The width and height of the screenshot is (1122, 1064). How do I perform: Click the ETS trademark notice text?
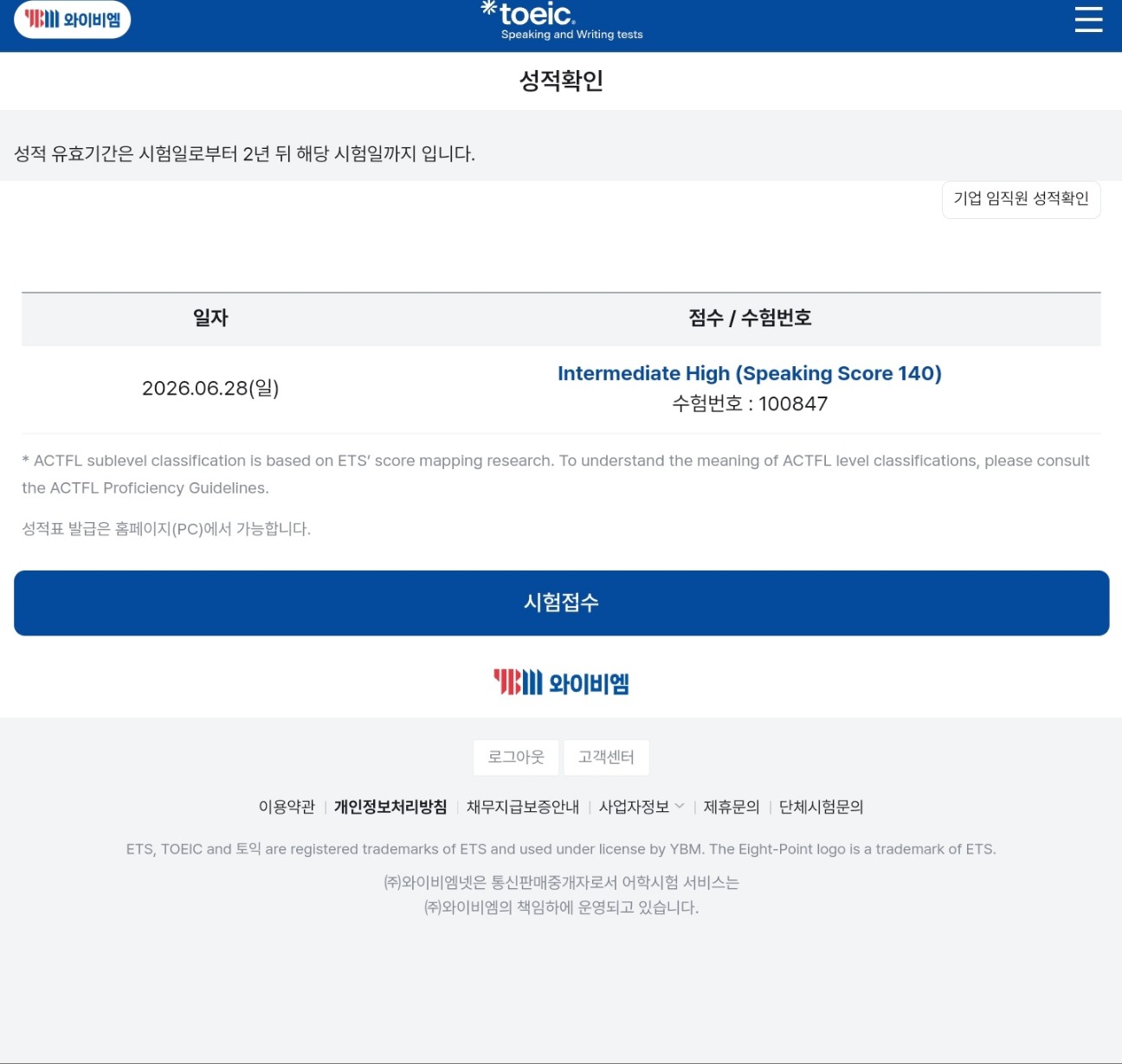[x=561, y=849]
